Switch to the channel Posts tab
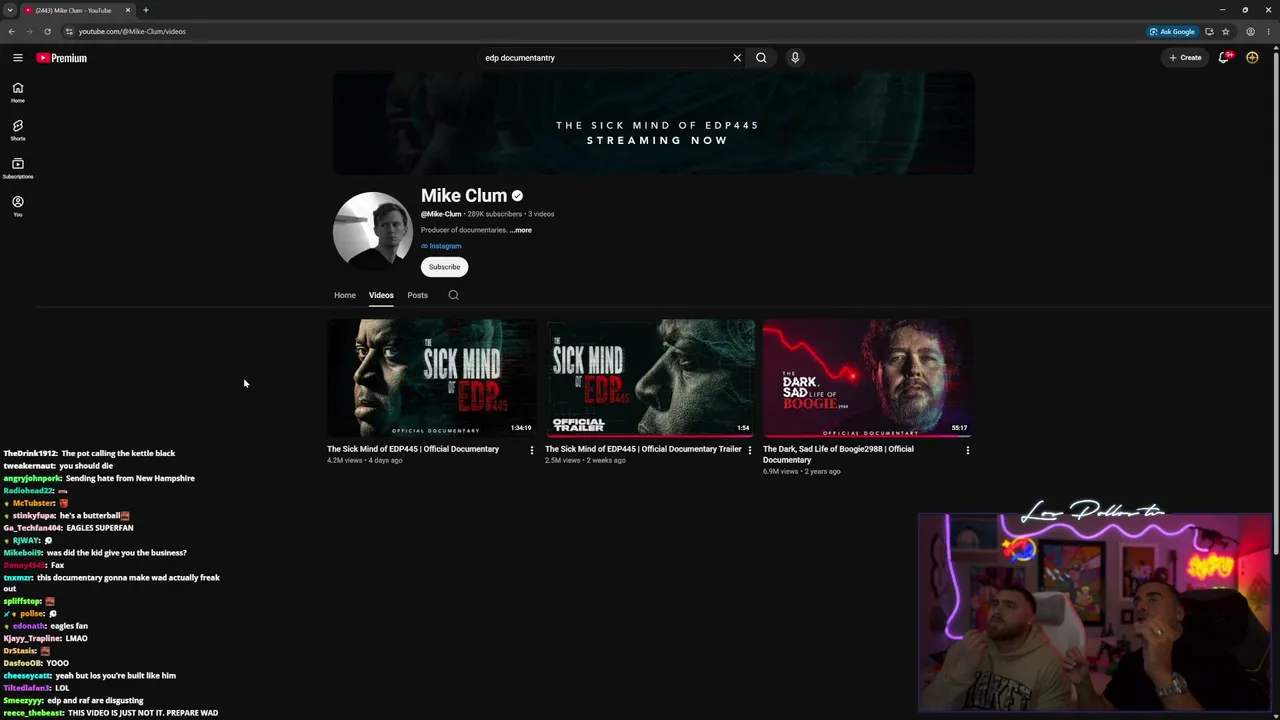 coord(417,295)
